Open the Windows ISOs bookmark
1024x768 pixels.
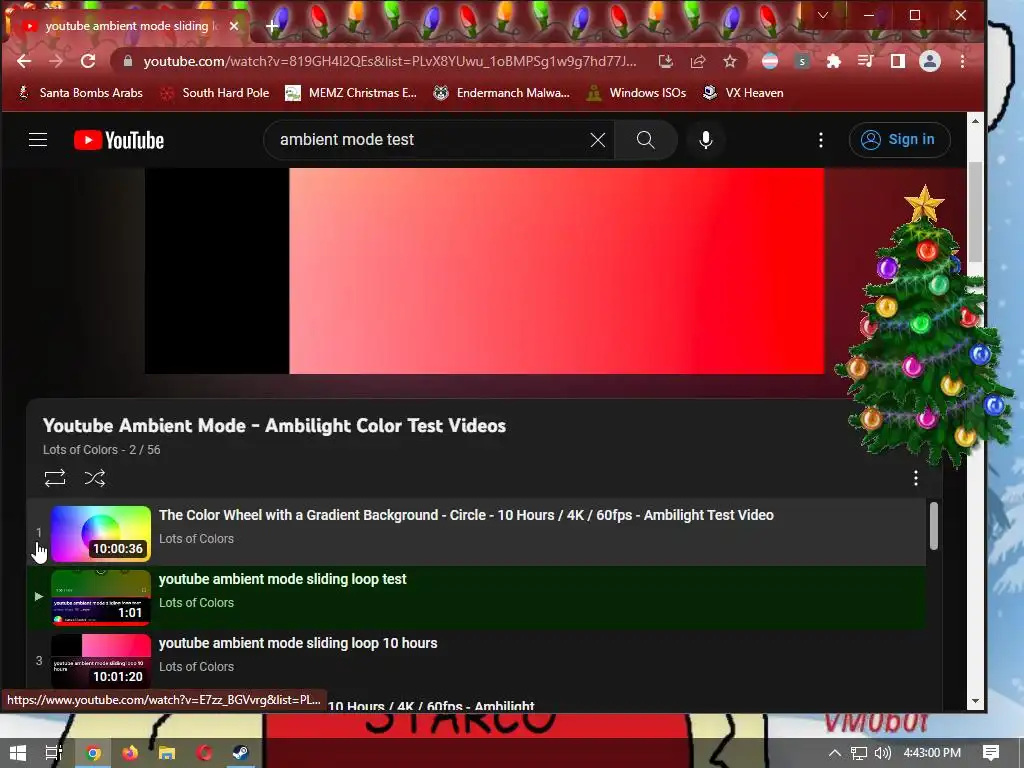pyautogui.click(x=637, y=93)
